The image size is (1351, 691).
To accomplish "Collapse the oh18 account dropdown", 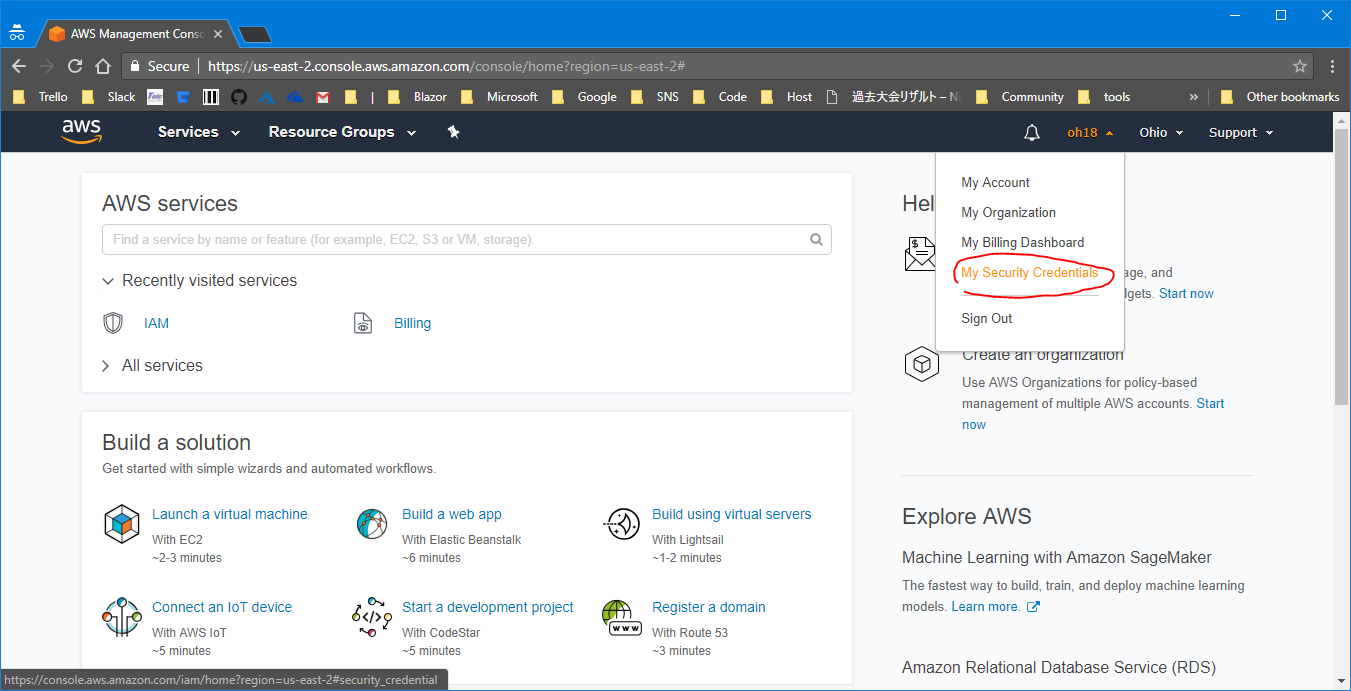I will pos(1090,133).
